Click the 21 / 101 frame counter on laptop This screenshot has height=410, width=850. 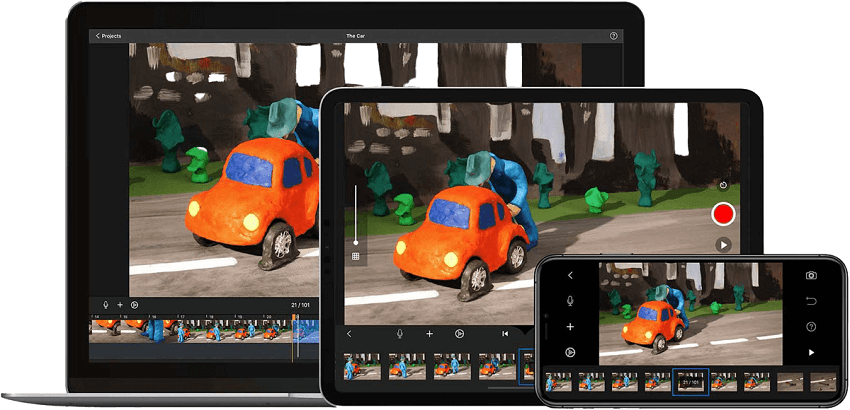coord(300,305)
